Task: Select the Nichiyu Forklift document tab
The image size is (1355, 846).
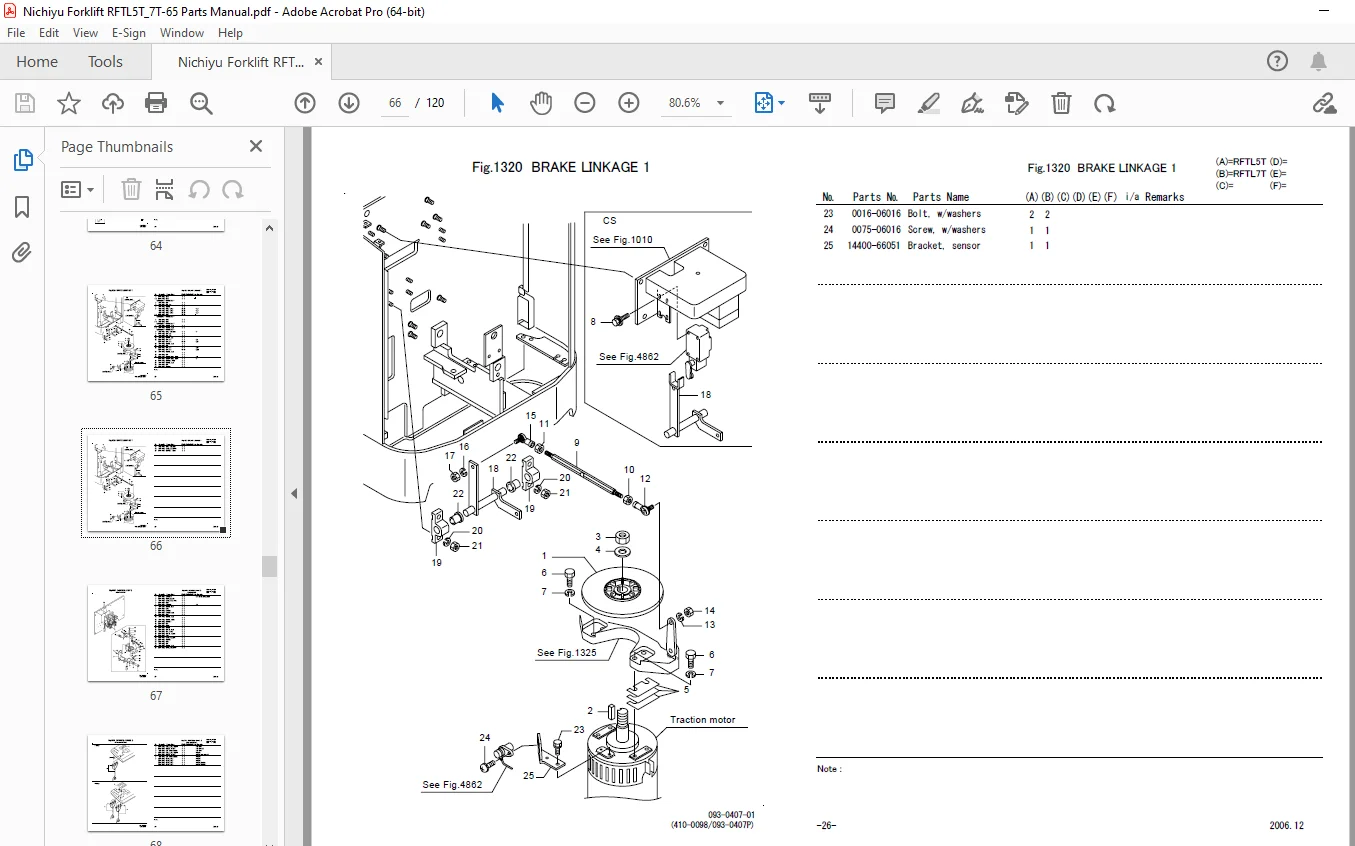Action: 241,62
